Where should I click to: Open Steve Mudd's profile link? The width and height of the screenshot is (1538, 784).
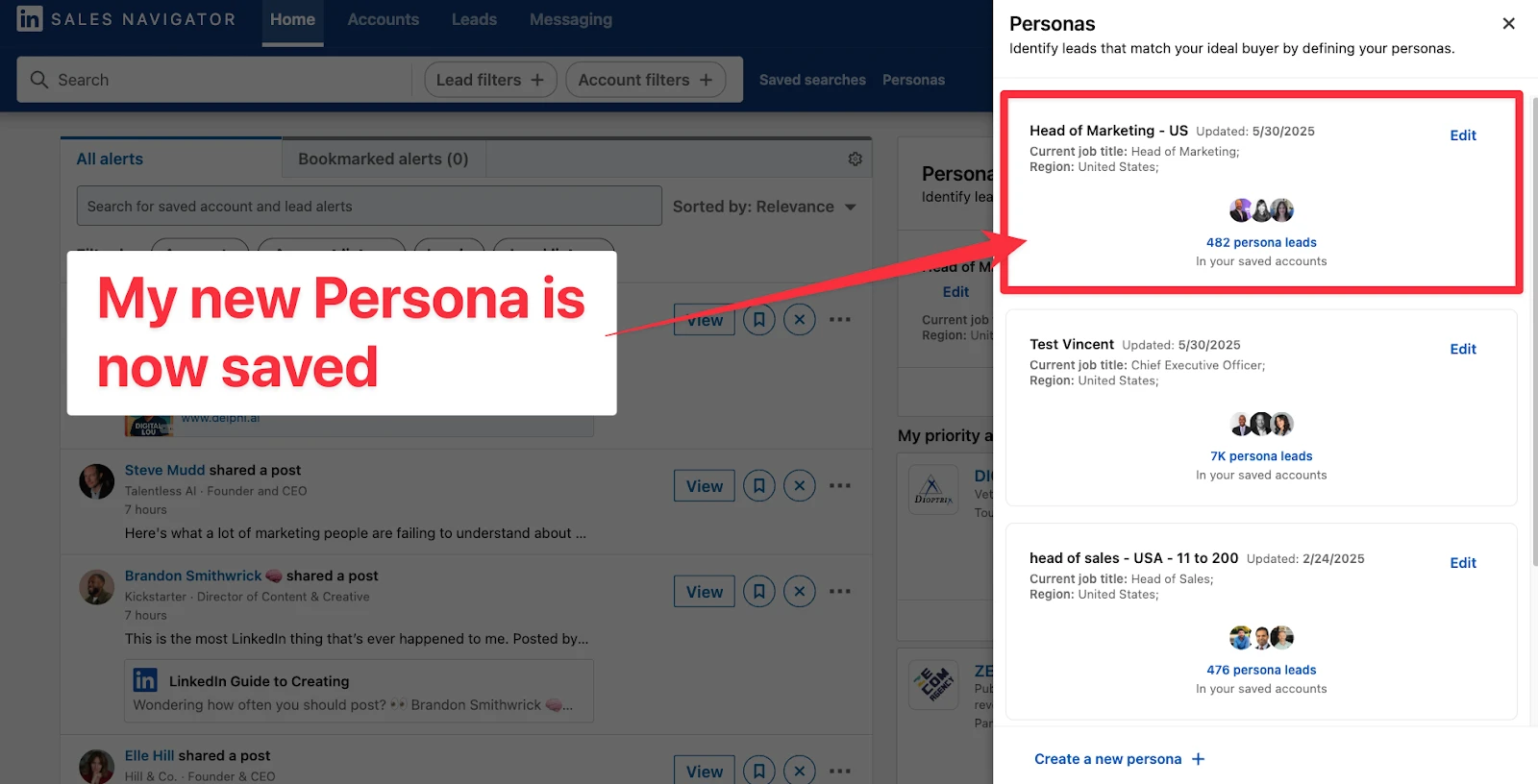point(164,470)
